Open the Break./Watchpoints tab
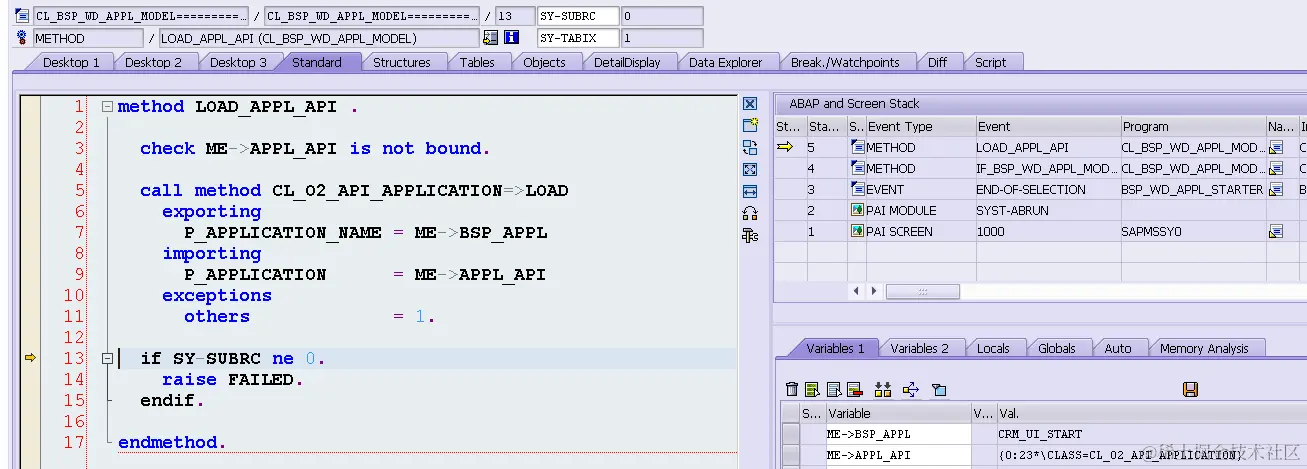 pyautogui.click(x=845, y=62)
